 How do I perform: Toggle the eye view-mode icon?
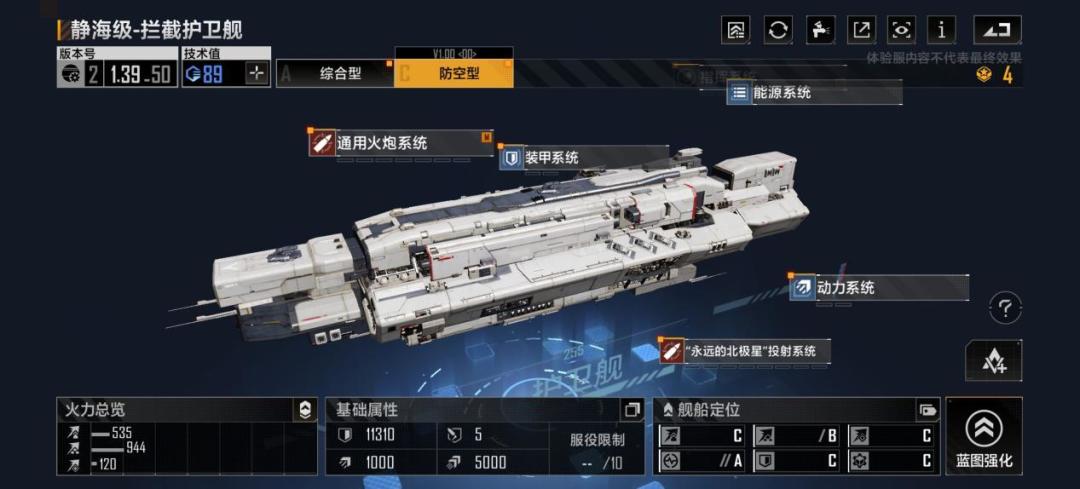902,30
